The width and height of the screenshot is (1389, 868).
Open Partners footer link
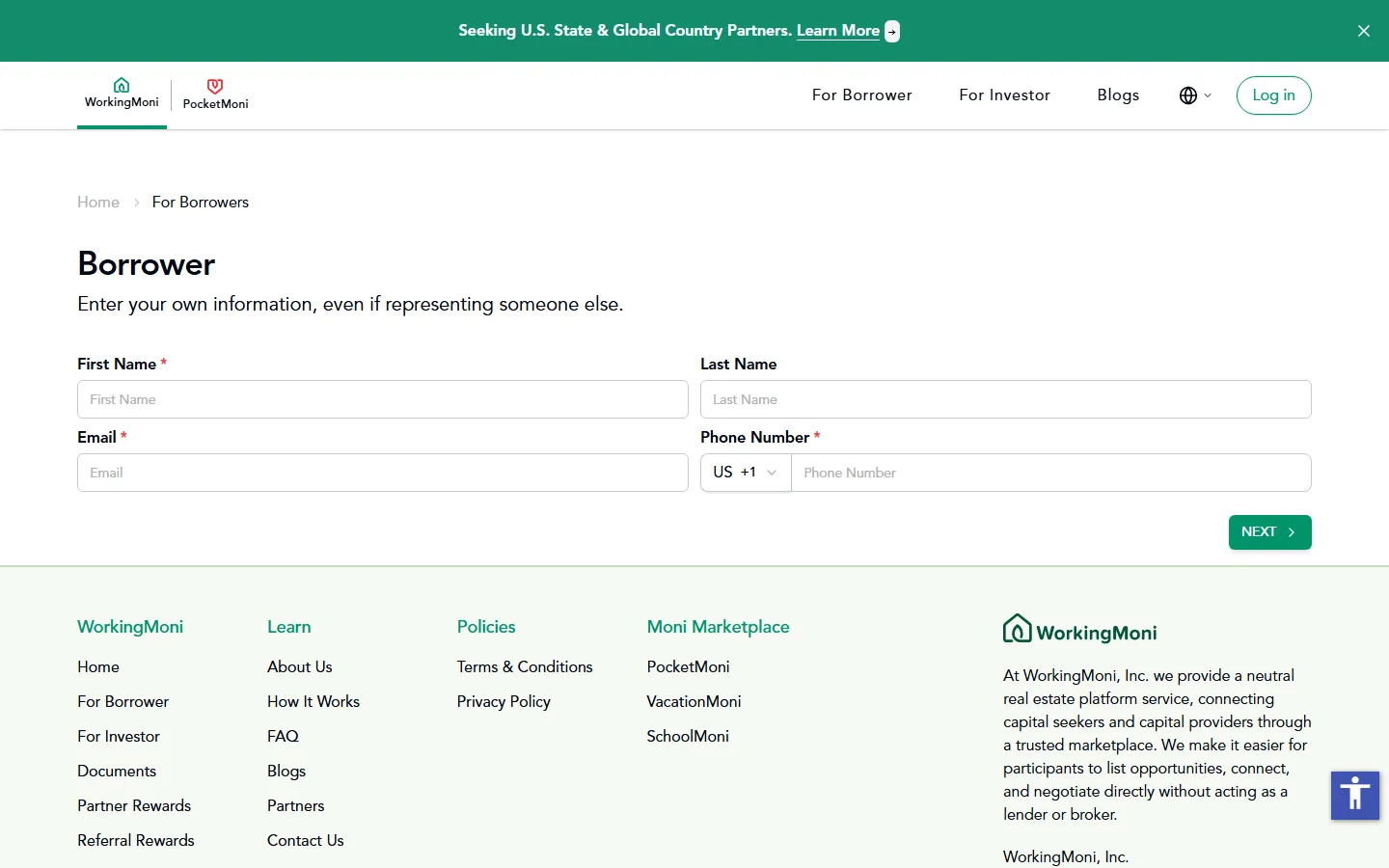[295, 805]
